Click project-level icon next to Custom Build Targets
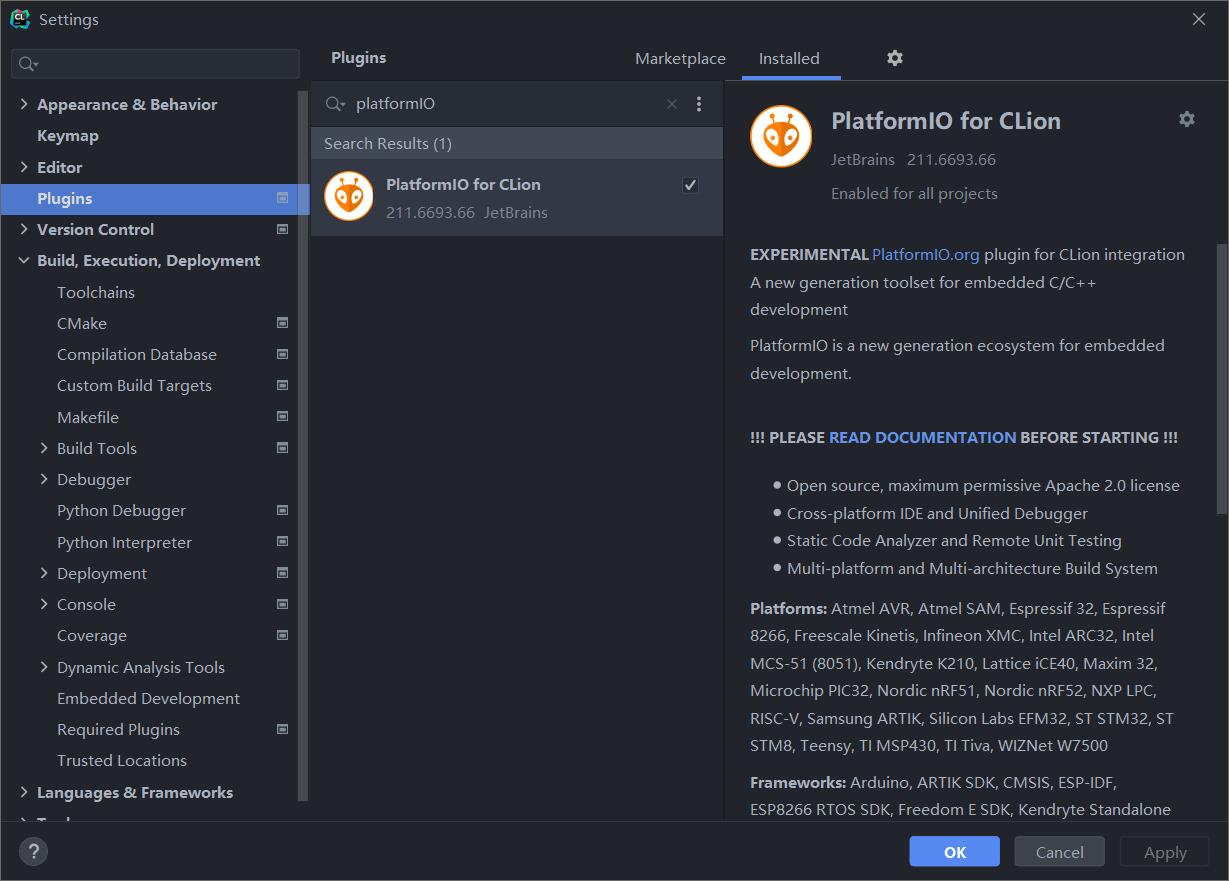 pyautogui.click(x=282, y=385)
